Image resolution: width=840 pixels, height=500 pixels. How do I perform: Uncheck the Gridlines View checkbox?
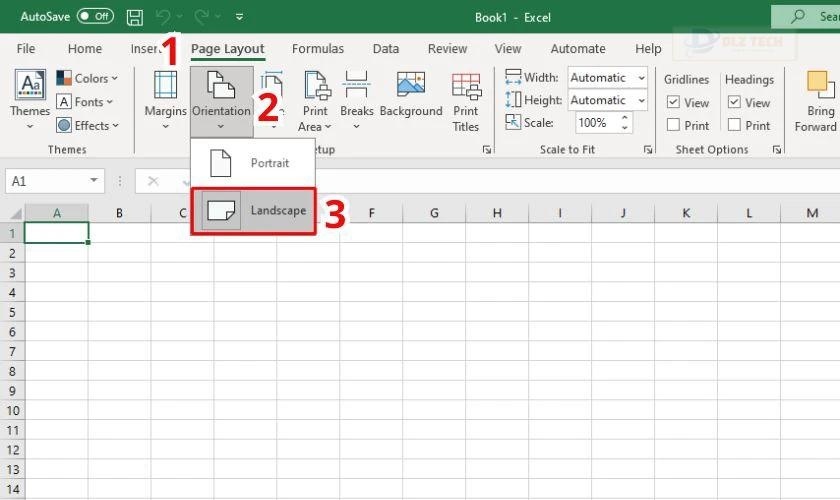(x=674, y=102)
